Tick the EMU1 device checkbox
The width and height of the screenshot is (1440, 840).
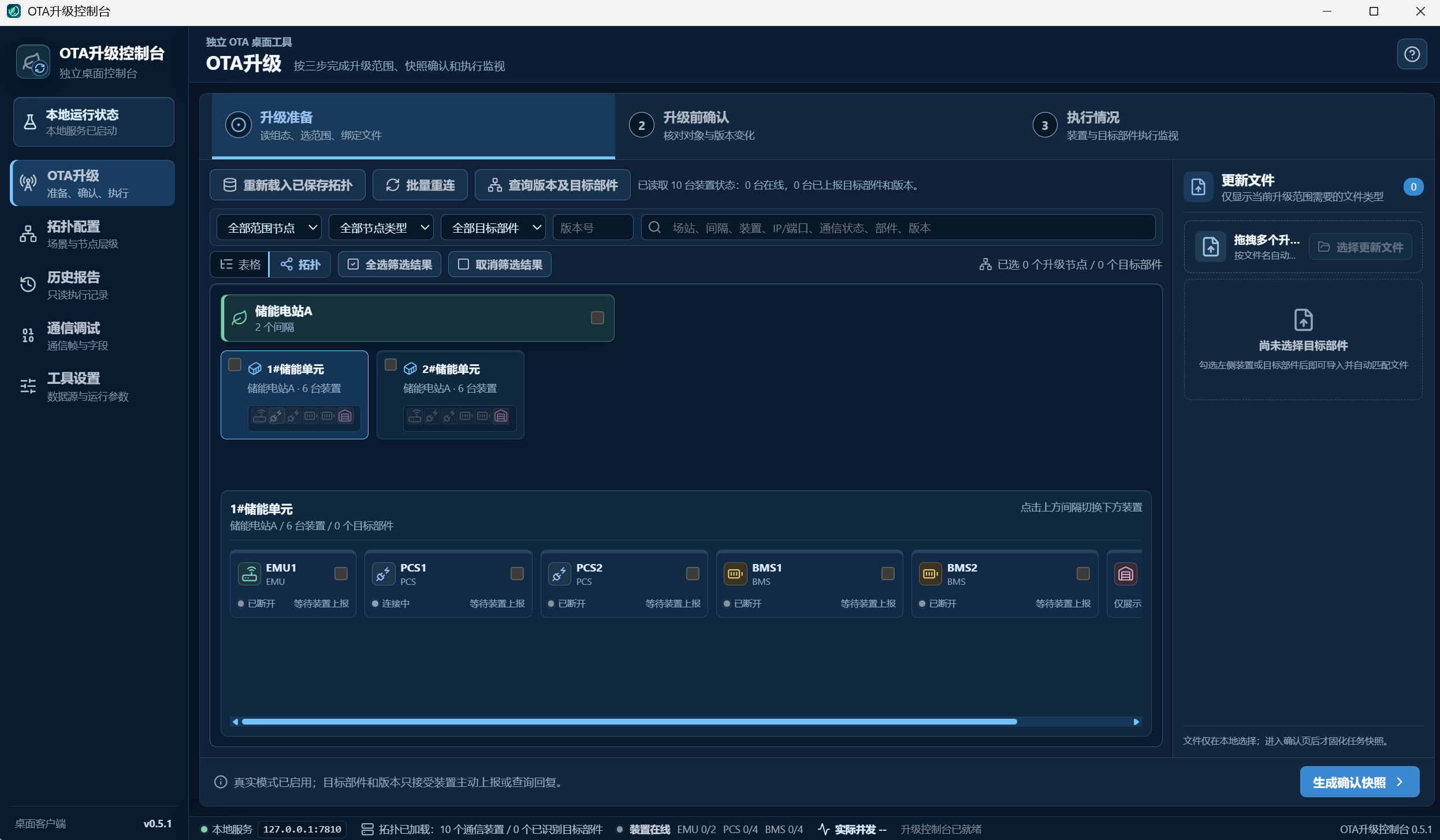click(x=341, y=573)
